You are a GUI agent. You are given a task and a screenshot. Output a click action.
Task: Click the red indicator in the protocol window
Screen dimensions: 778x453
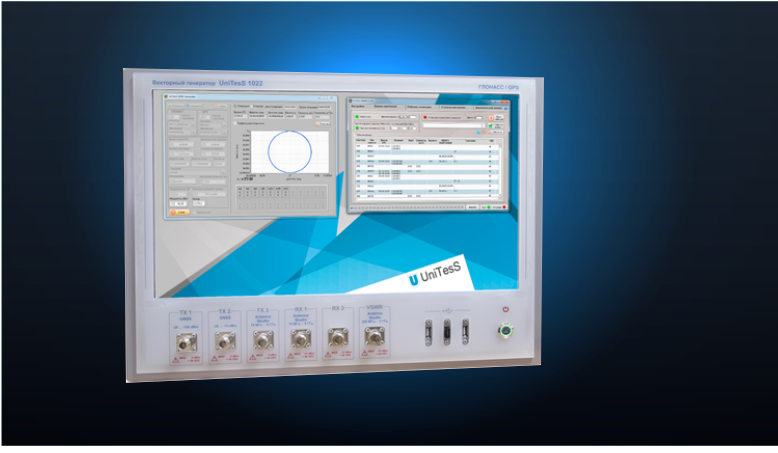click(x=425, y=117)
